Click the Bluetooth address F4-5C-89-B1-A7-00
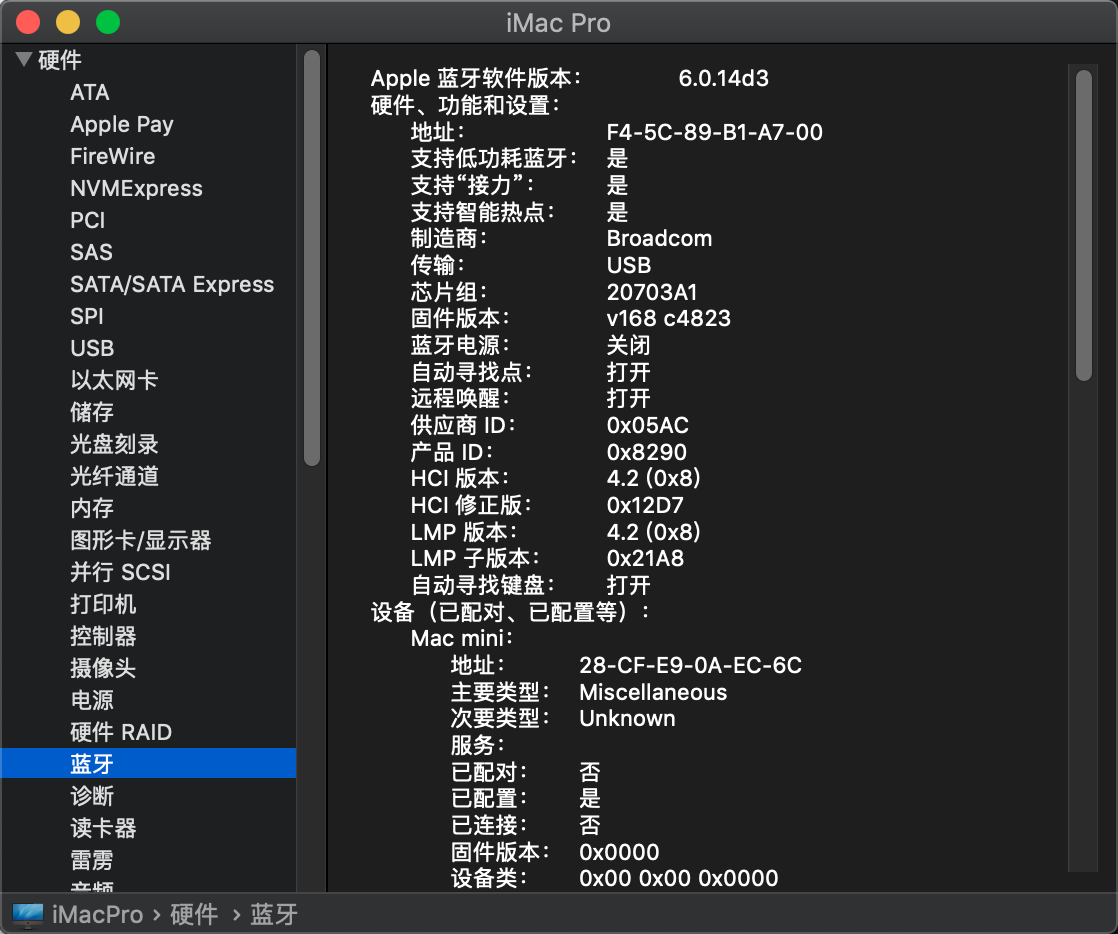The height and width of the screenshot is (934, 1118). 714,133
